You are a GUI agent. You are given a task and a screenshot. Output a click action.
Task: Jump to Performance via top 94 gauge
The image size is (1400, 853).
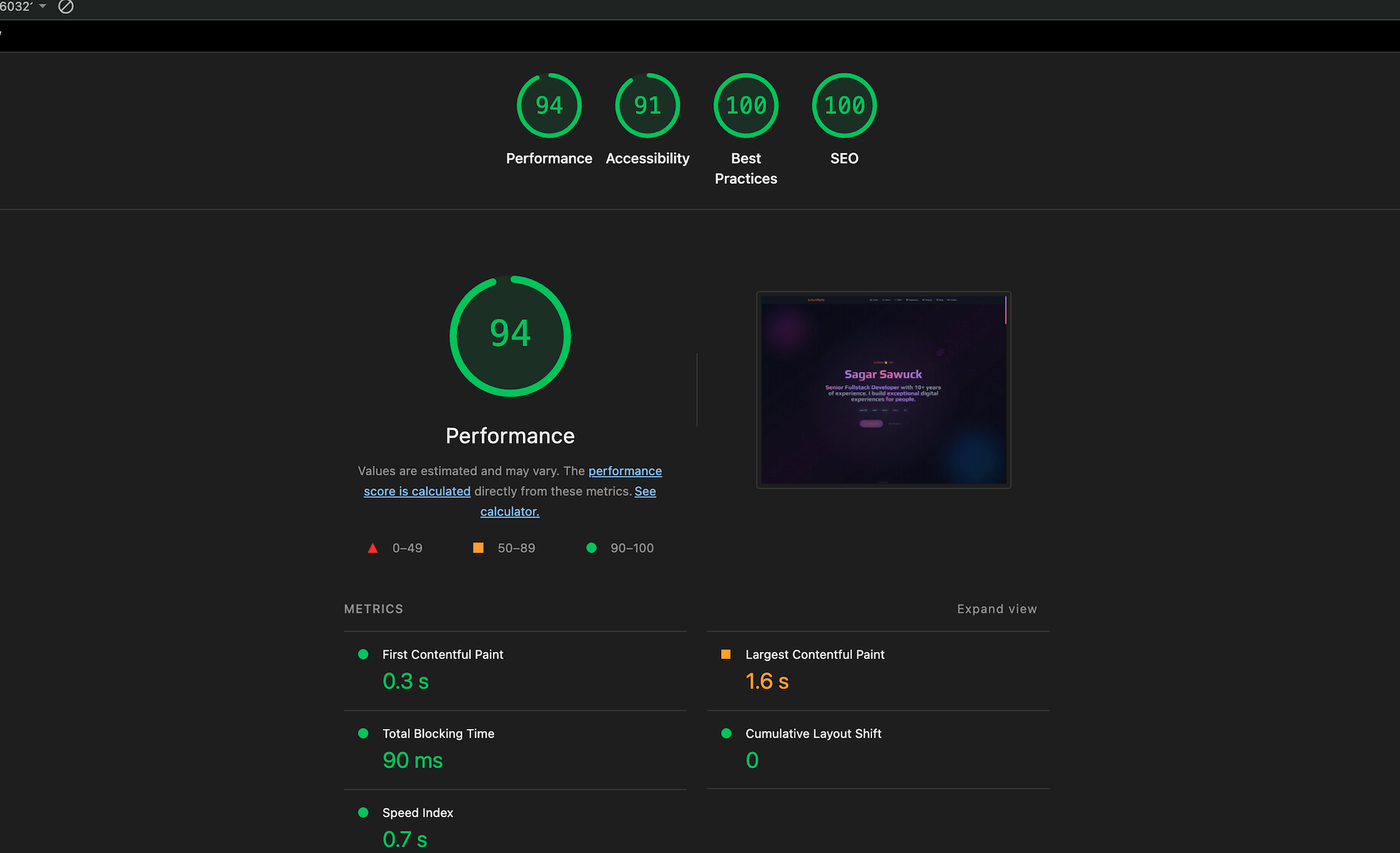[x=549, y=106]
